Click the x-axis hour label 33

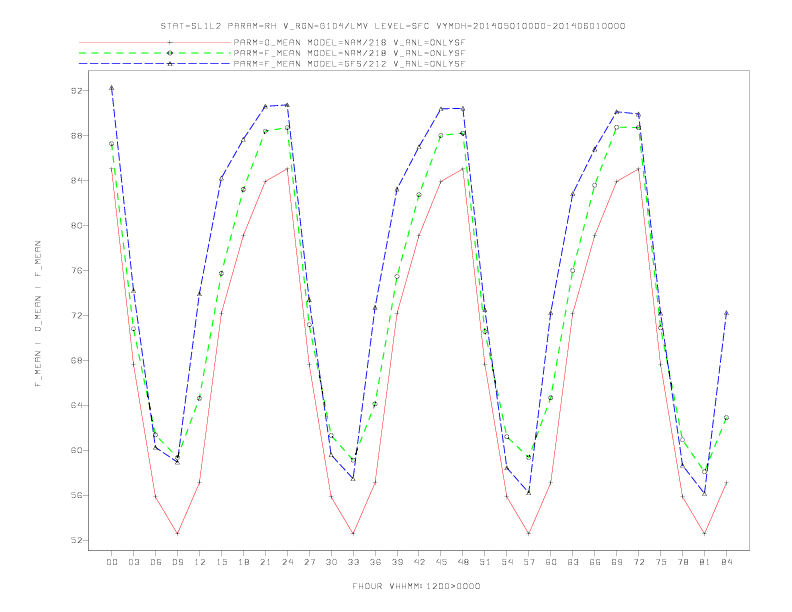pyautogui.click(x=353, y=562)
